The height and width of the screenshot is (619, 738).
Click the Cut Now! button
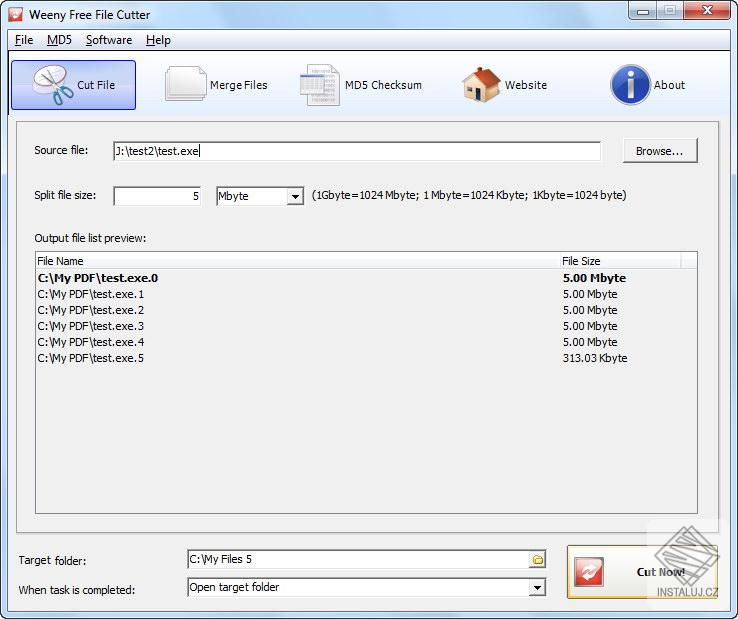pos(642,572)
